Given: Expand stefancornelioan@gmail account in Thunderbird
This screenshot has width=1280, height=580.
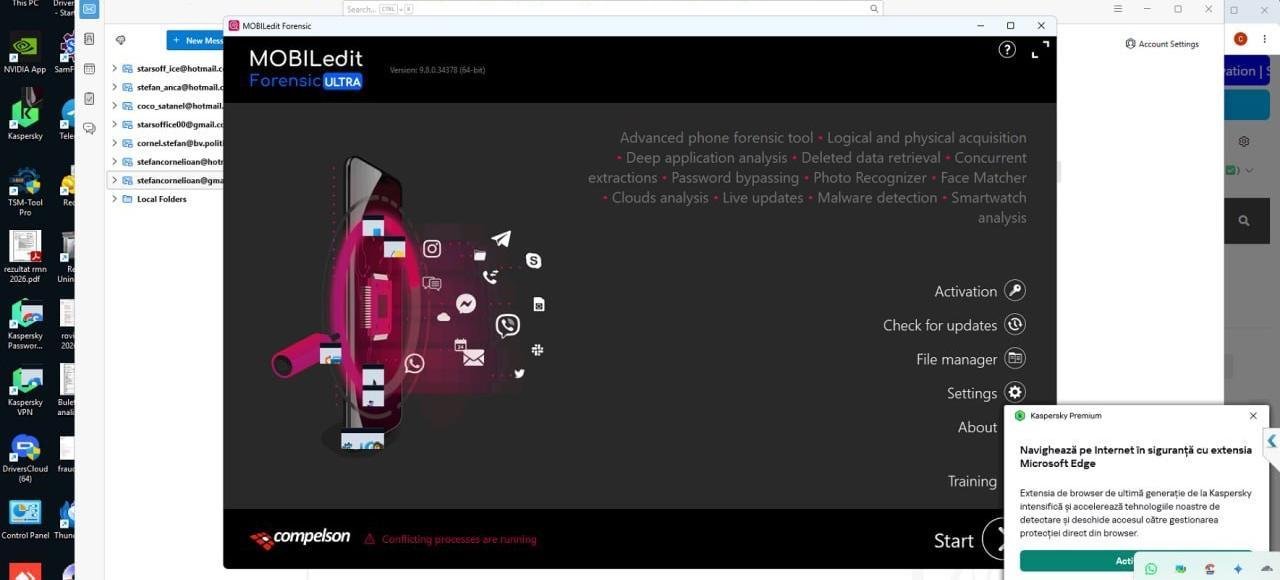Looking at the screenshot, I should pos(115,181).
